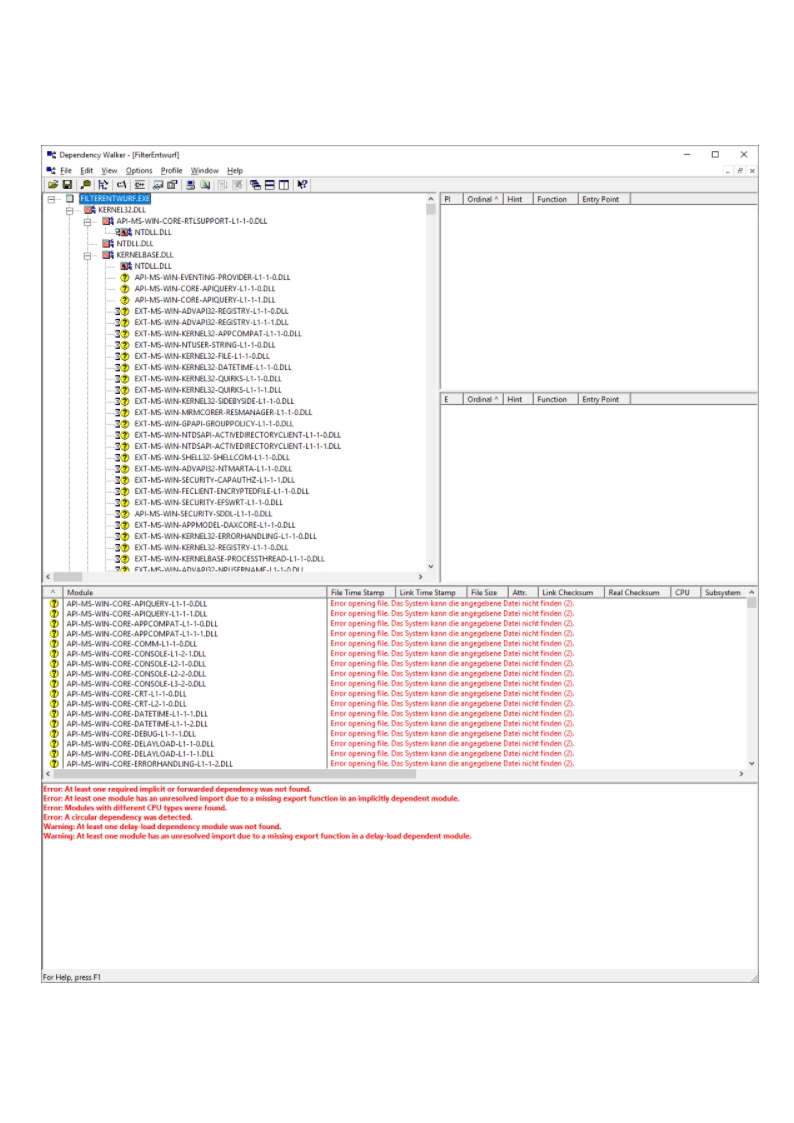Viewport: 794px width, 1123px height.
Task: Select EXT-MS-WIN-KERNELBASE-PROCESSTHREAD-L1-1-0.DLL tree row
Action: pos(229,559)
